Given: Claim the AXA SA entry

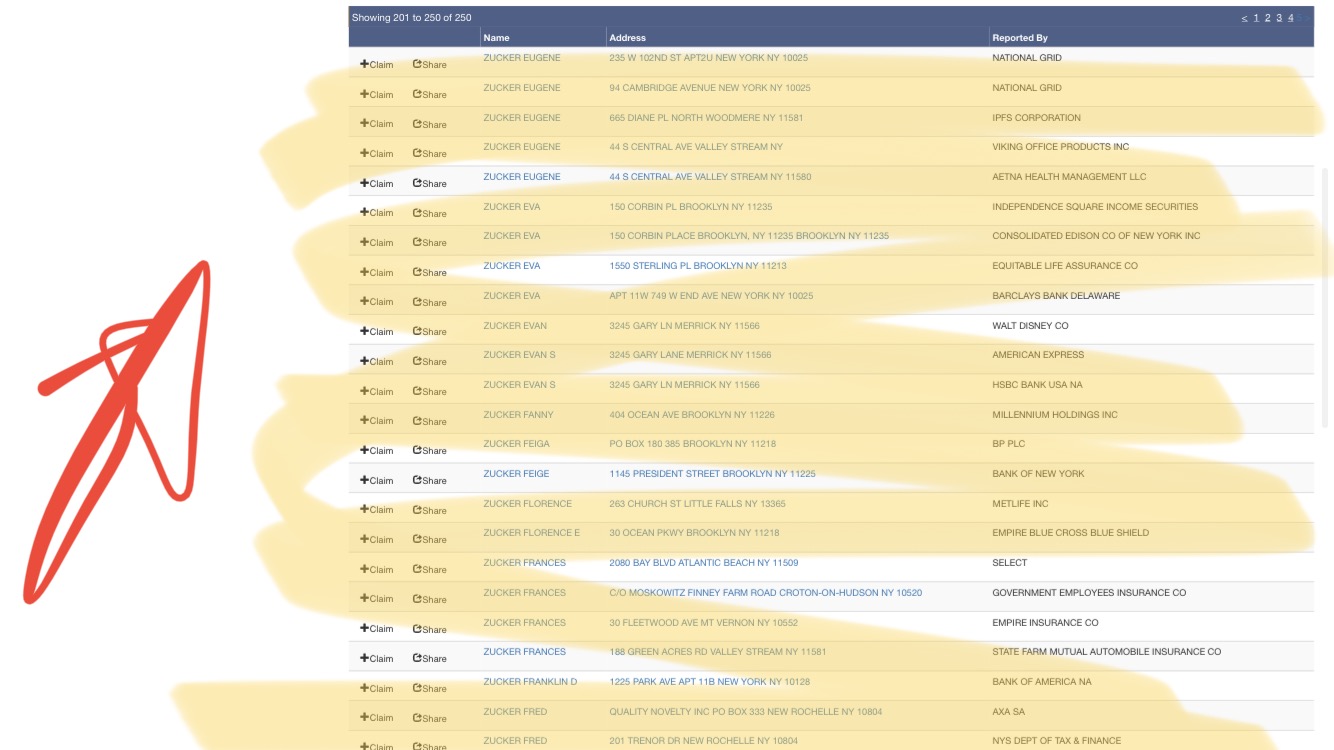Looking at the screenshot, I should pos(377,718).
